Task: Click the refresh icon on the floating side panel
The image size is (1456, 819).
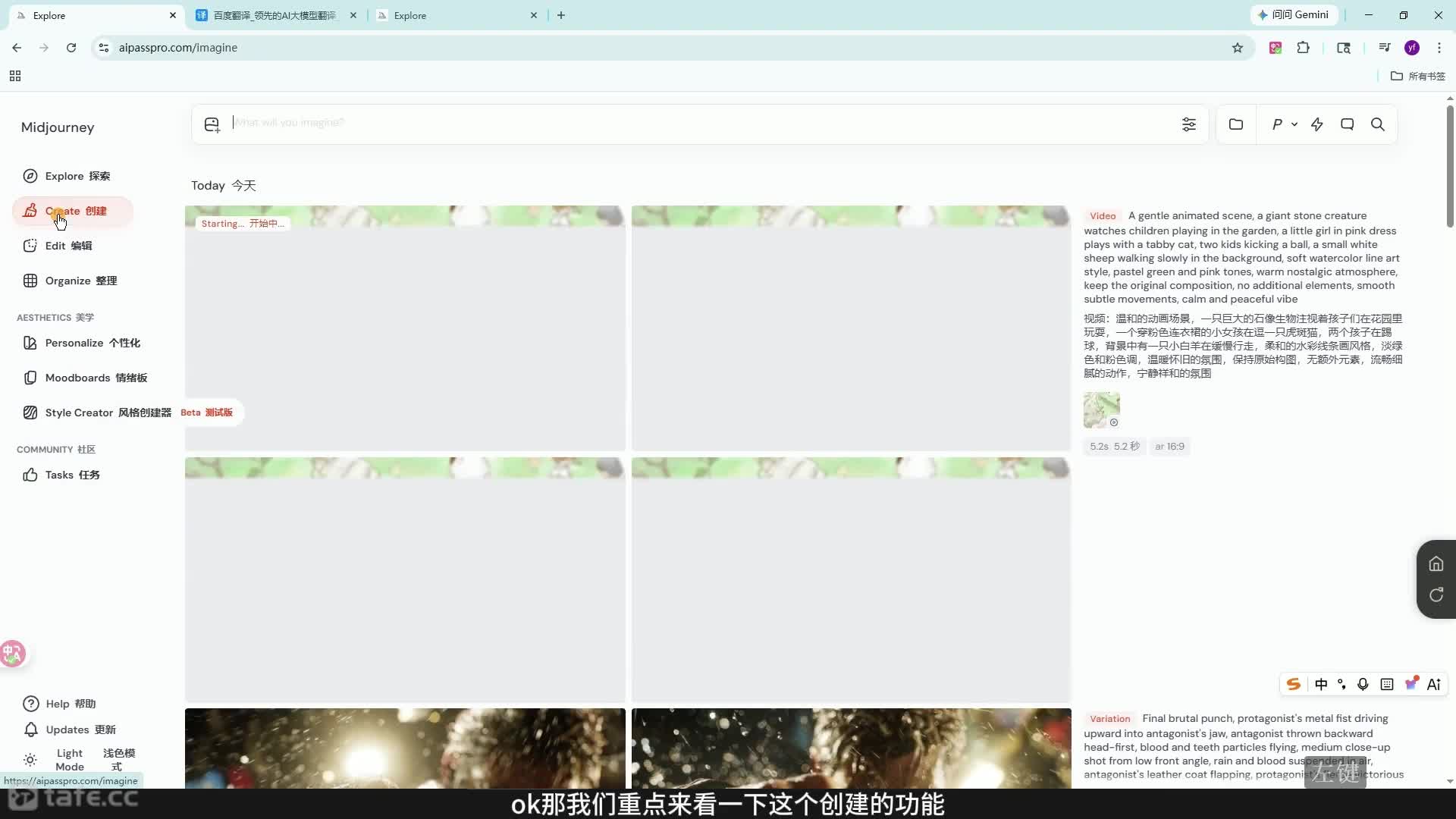Action: 1436,595
